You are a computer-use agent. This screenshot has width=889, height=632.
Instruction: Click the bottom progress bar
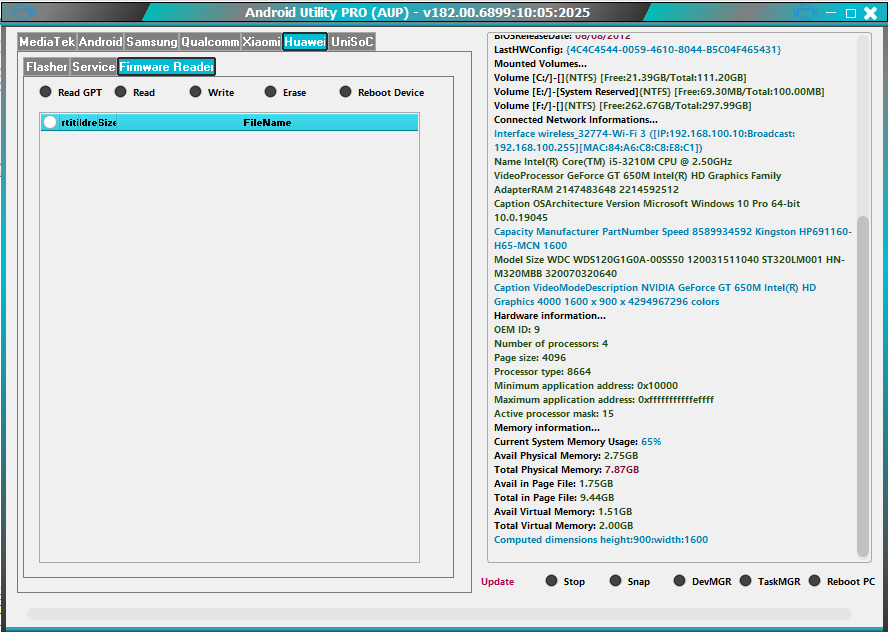coord(439,614)
